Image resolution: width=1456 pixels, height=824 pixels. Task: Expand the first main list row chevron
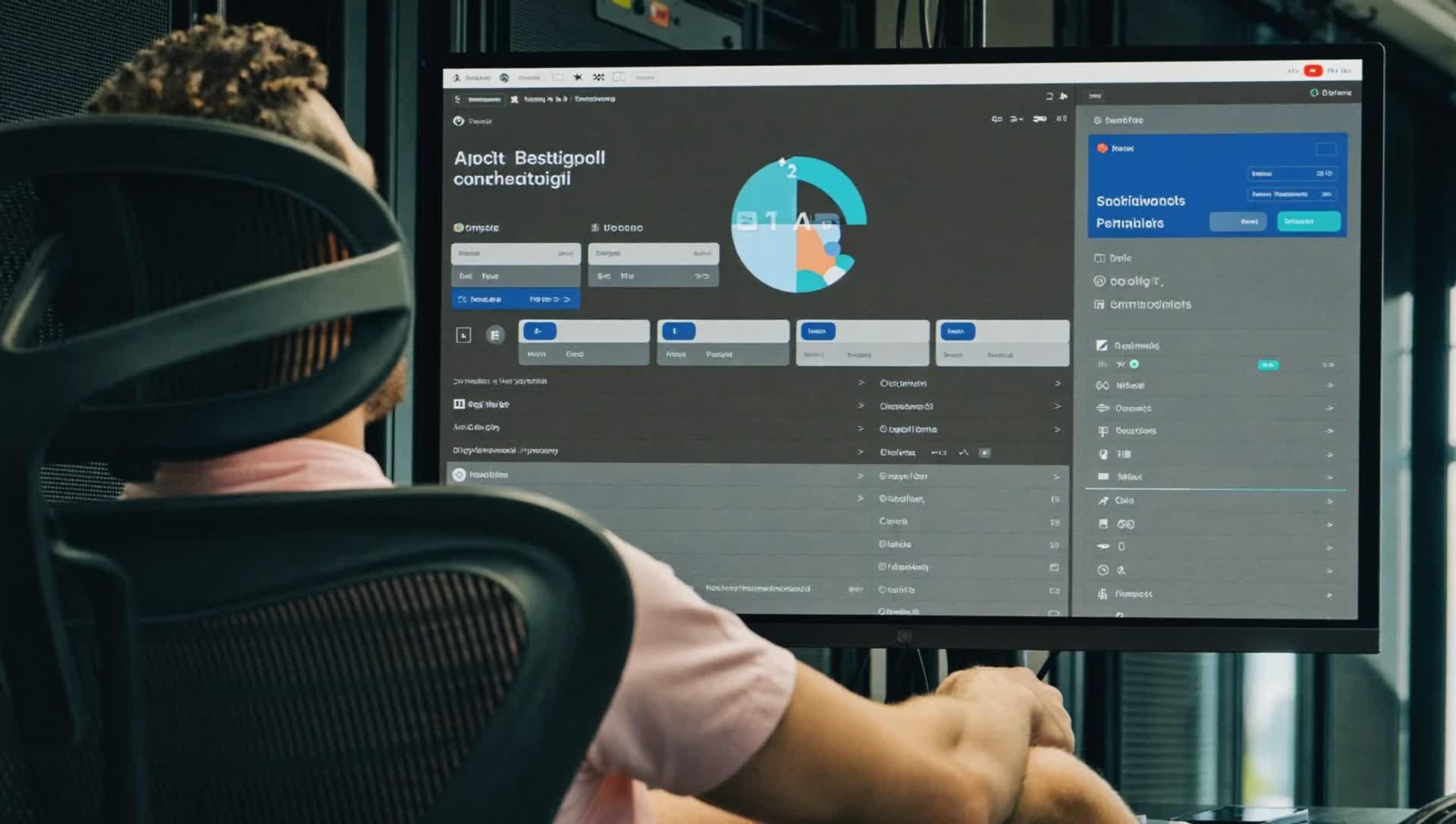pyautogui.click(x=861, y=383)
